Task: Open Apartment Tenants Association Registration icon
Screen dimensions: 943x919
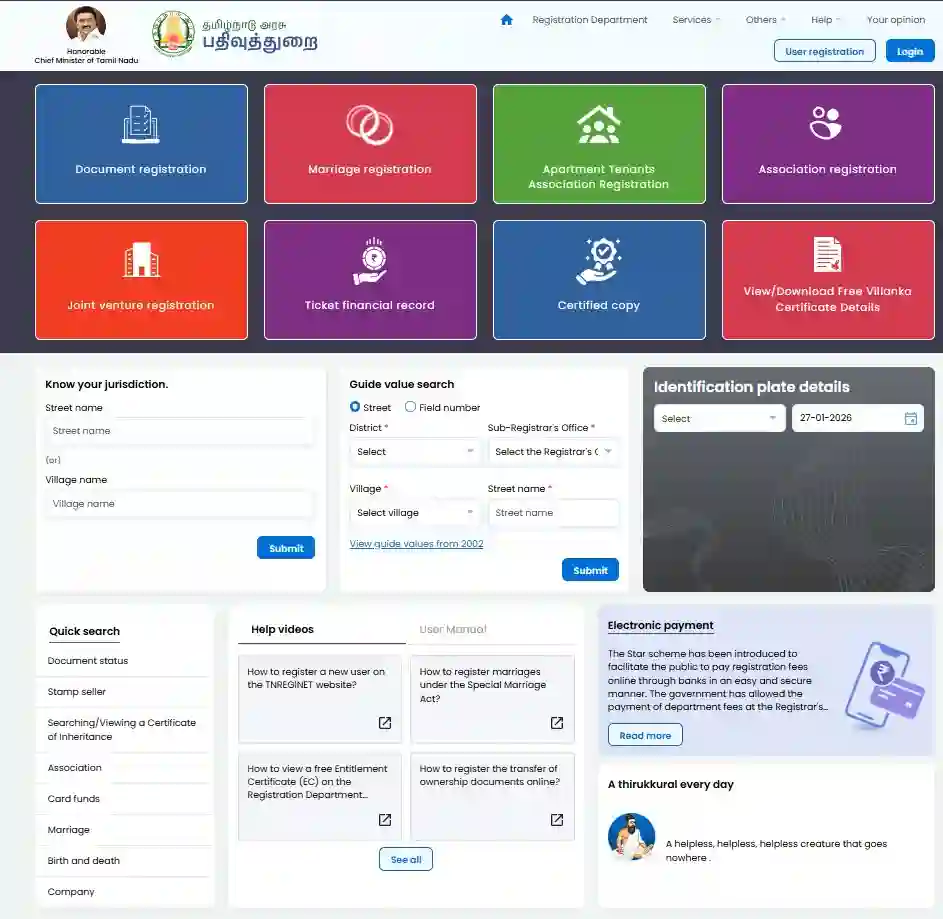Action: 598,124
